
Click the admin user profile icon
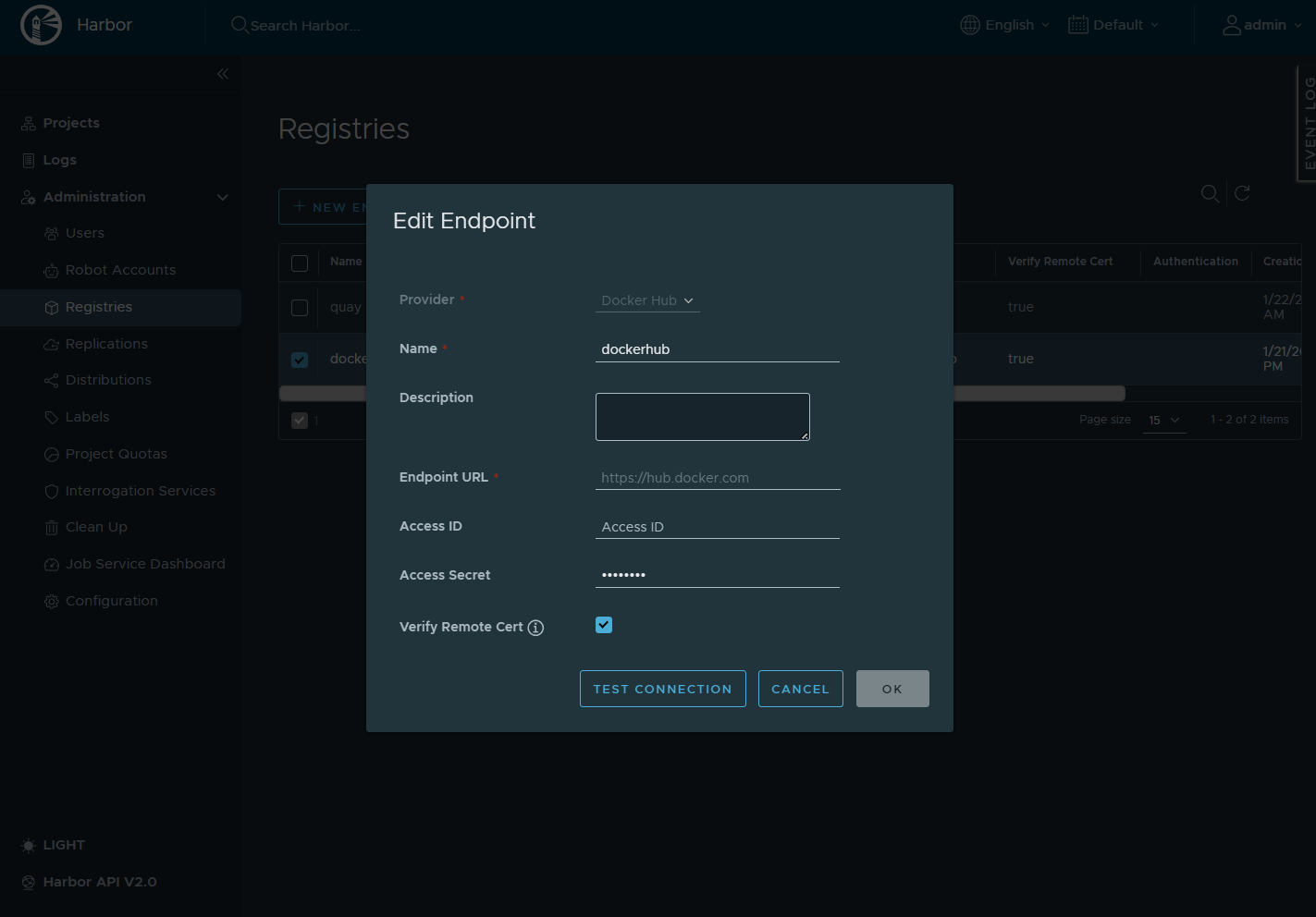click(x=1231, y=25)
